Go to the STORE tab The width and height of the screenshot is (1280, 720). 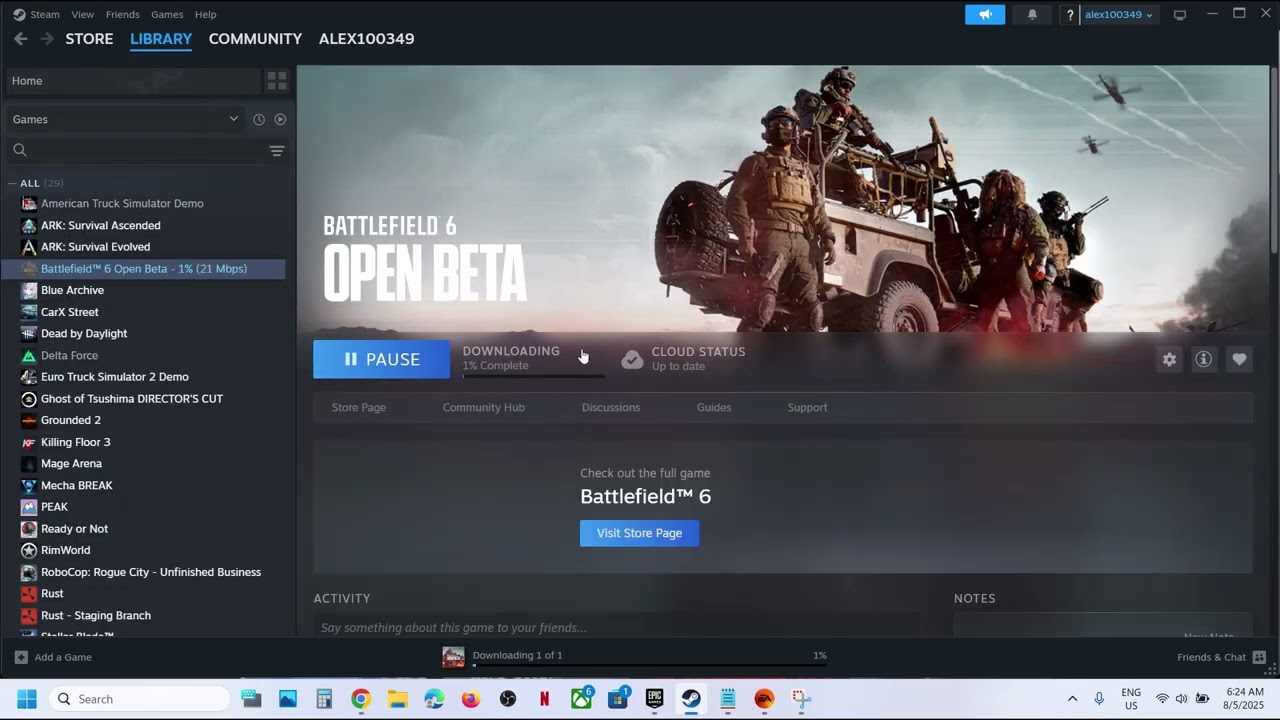pos(89,38)
